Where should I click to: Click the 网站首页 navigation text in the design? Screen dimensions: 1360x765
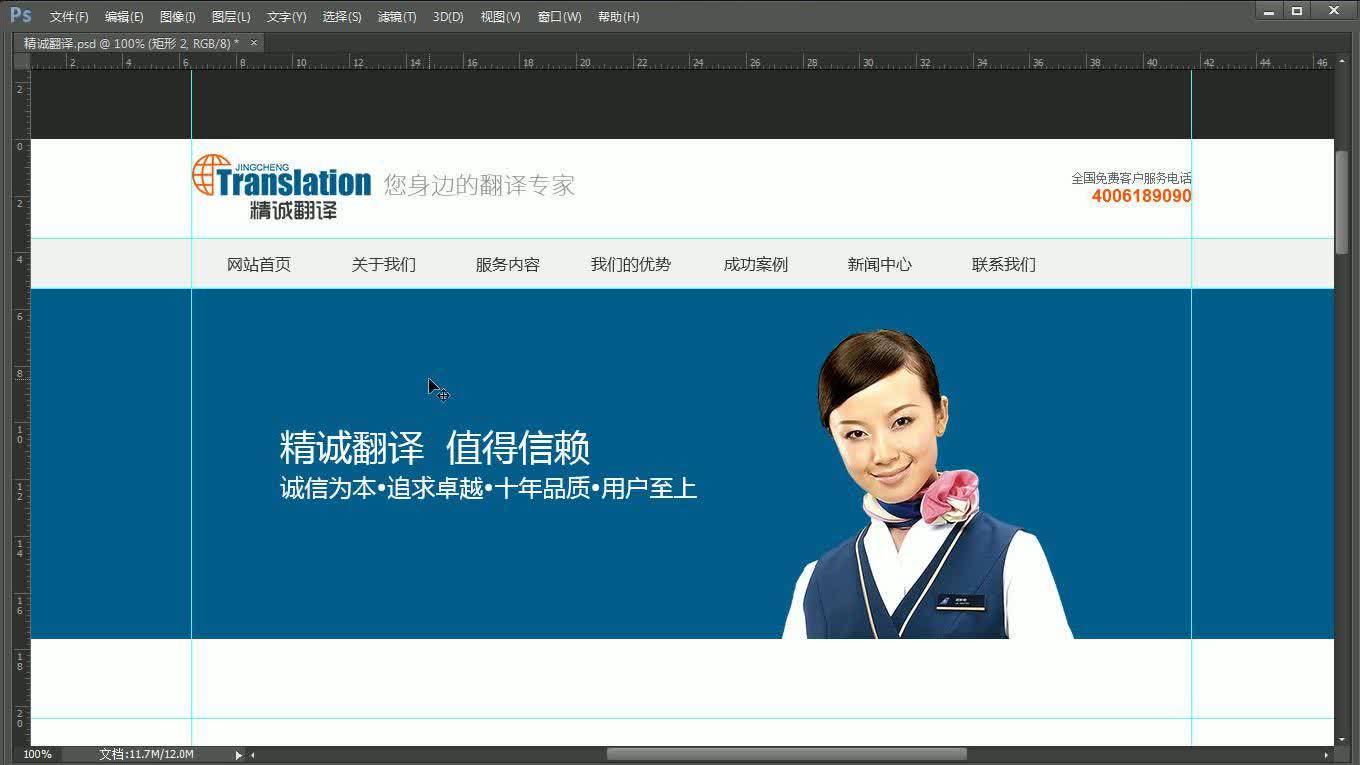259,264
